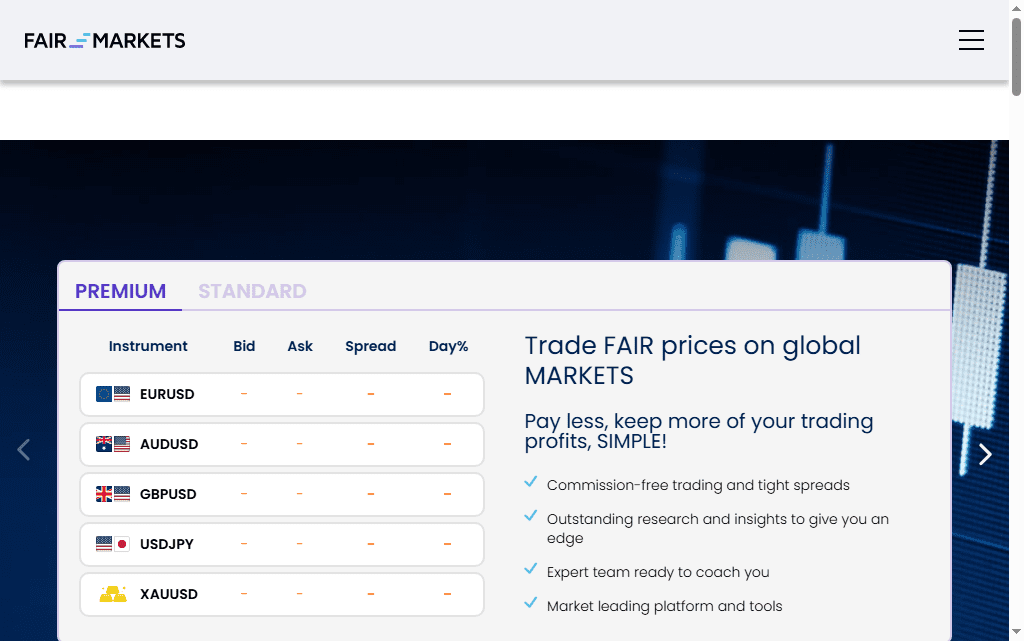Click 'Market leading platform and tools' text
The image size is (1024, 641).
[x=664, y=606]
